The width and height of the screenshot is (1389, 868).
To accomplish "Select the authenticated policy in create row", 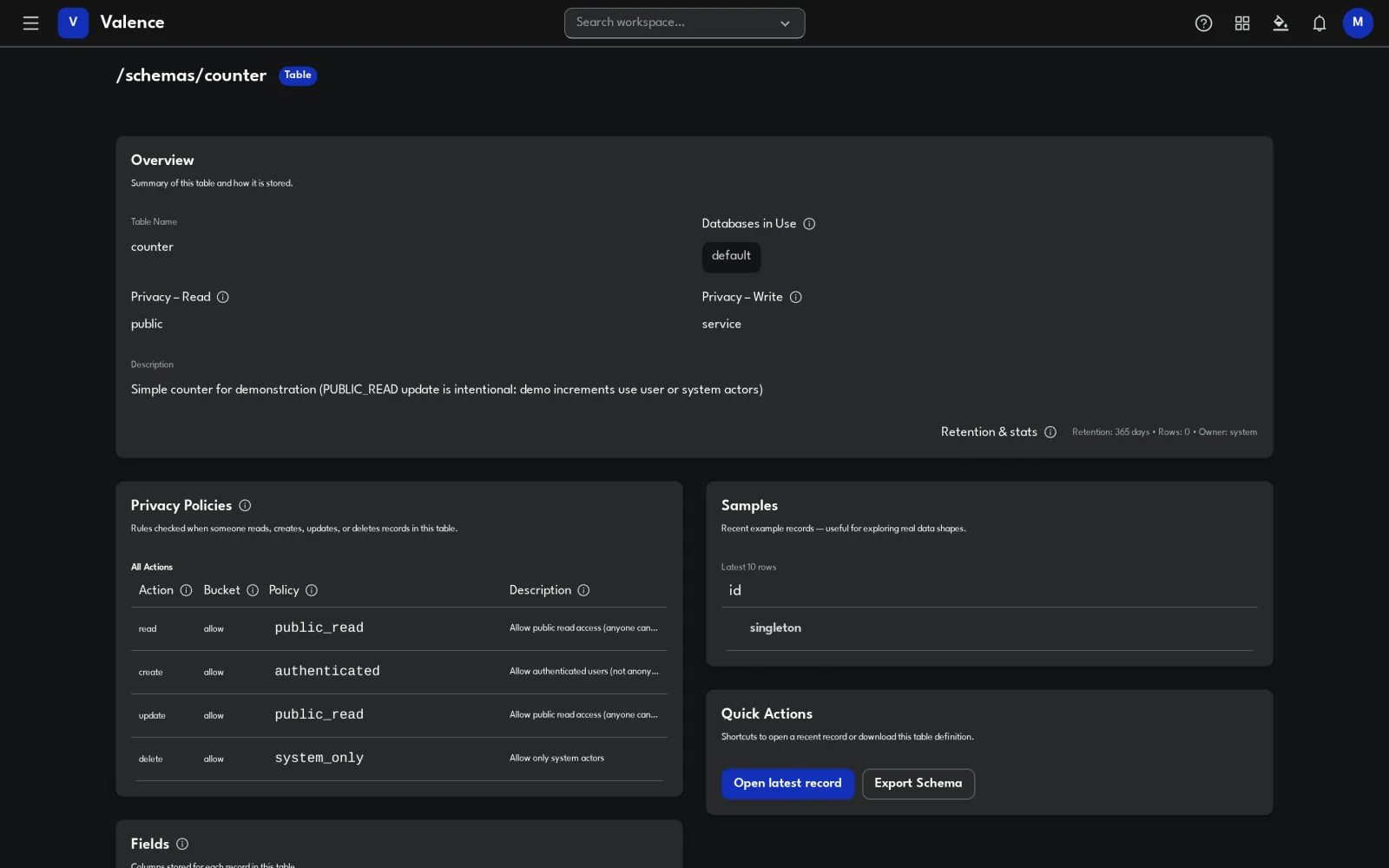I will pyautogui.click(x=327, y=671).
